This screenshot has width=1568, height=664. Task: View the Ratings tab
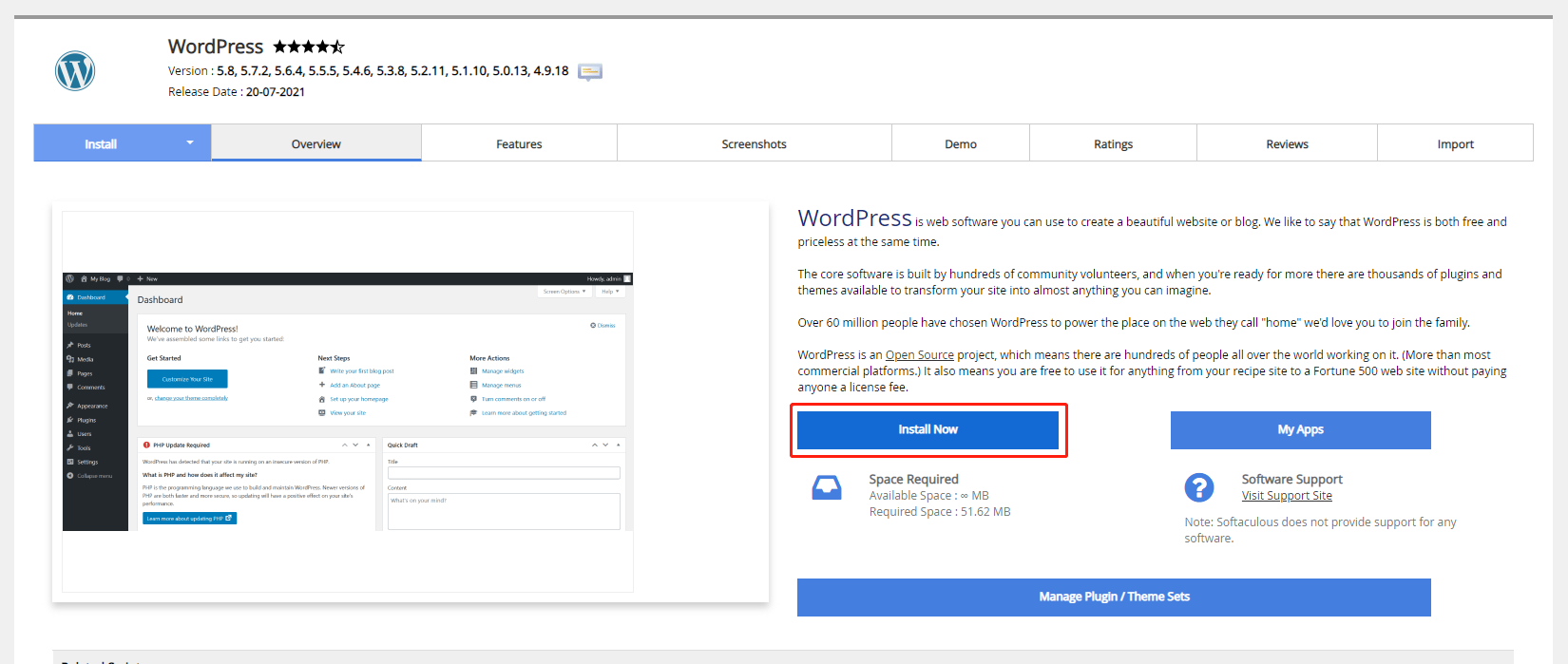click(1113, 144)
